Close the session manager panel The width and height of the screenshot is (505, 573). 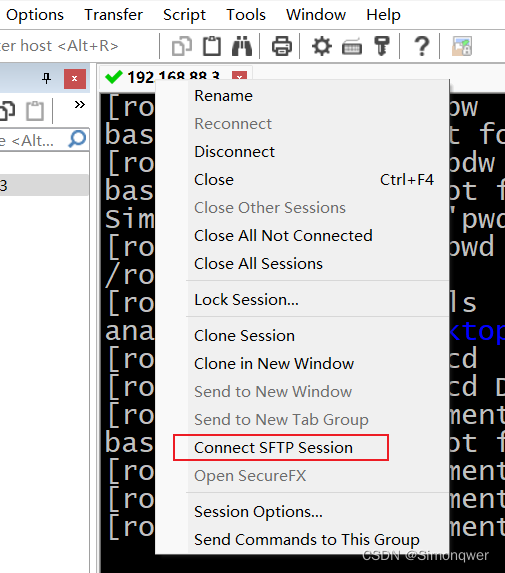click(75, 79)
